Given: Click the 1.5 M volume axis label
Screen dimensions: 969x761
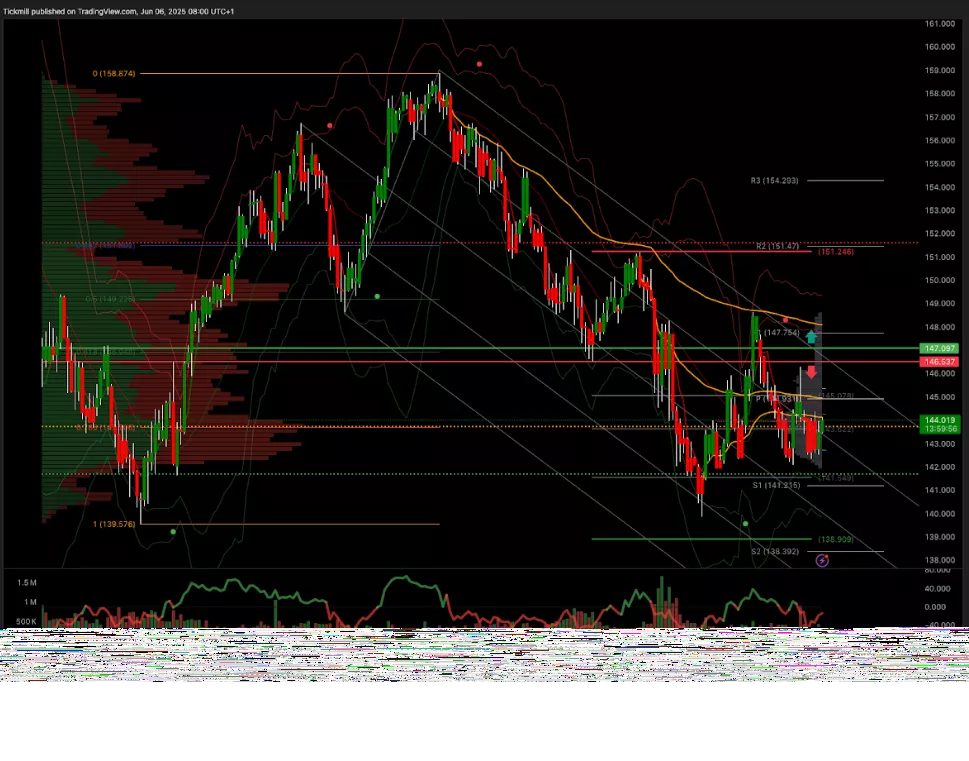Looking at the screenshot, I should pos(26,581).
